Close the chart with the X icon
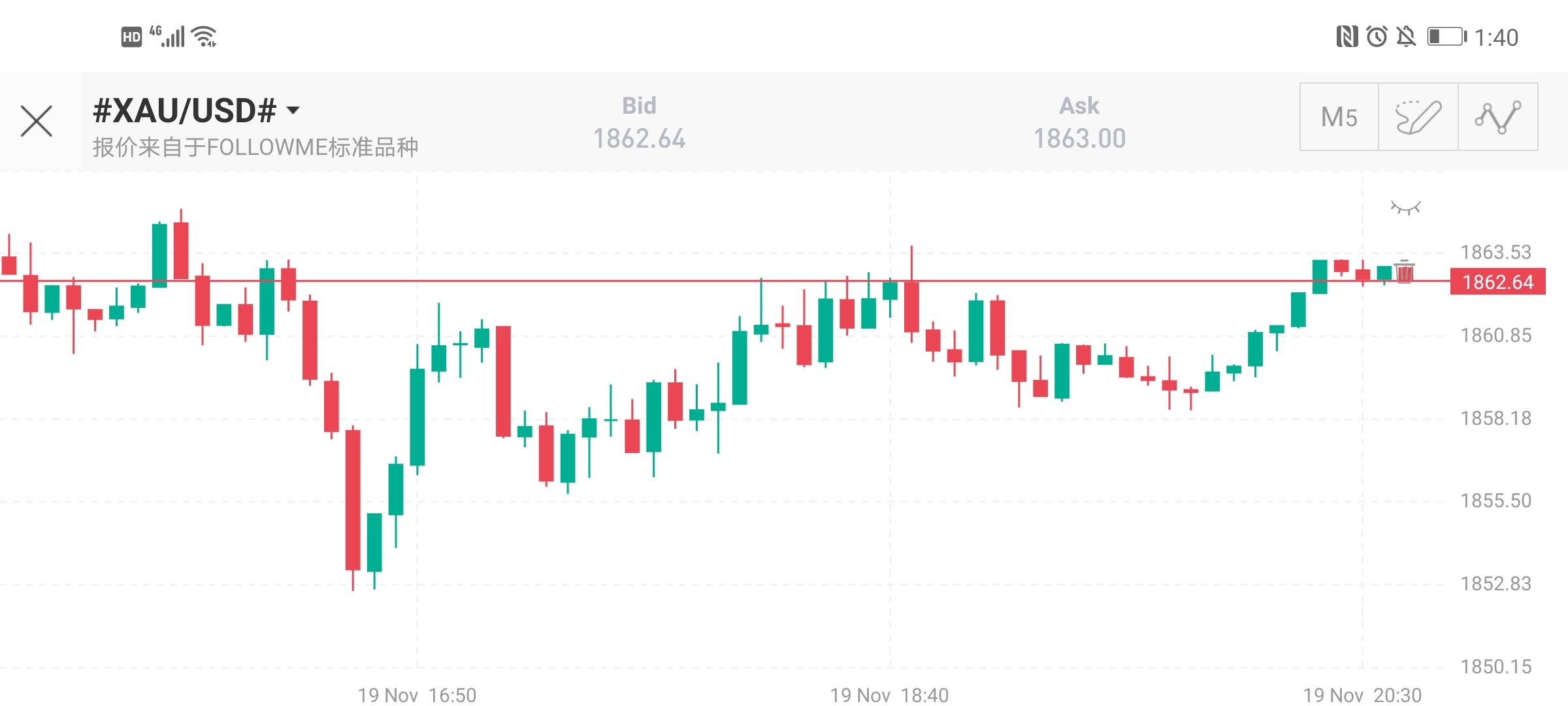The height and width of the screenshot is (706, 1568). [37, 121]
